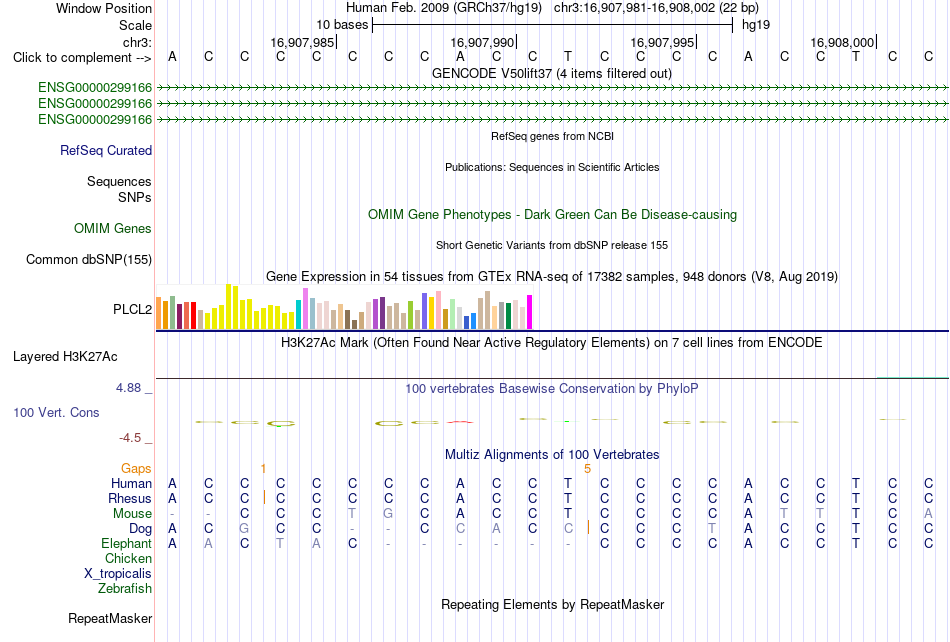This screenshot has width=950, height=642.
Task: Click the magenta bar ending the PLCL2 chart
Action: (530, 312)
